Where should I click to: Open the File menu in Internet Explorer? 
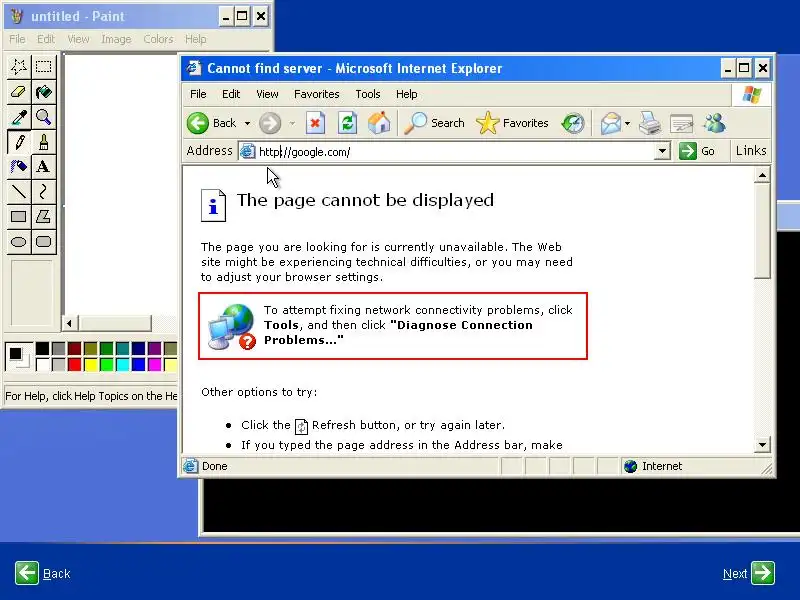(198, 94)
